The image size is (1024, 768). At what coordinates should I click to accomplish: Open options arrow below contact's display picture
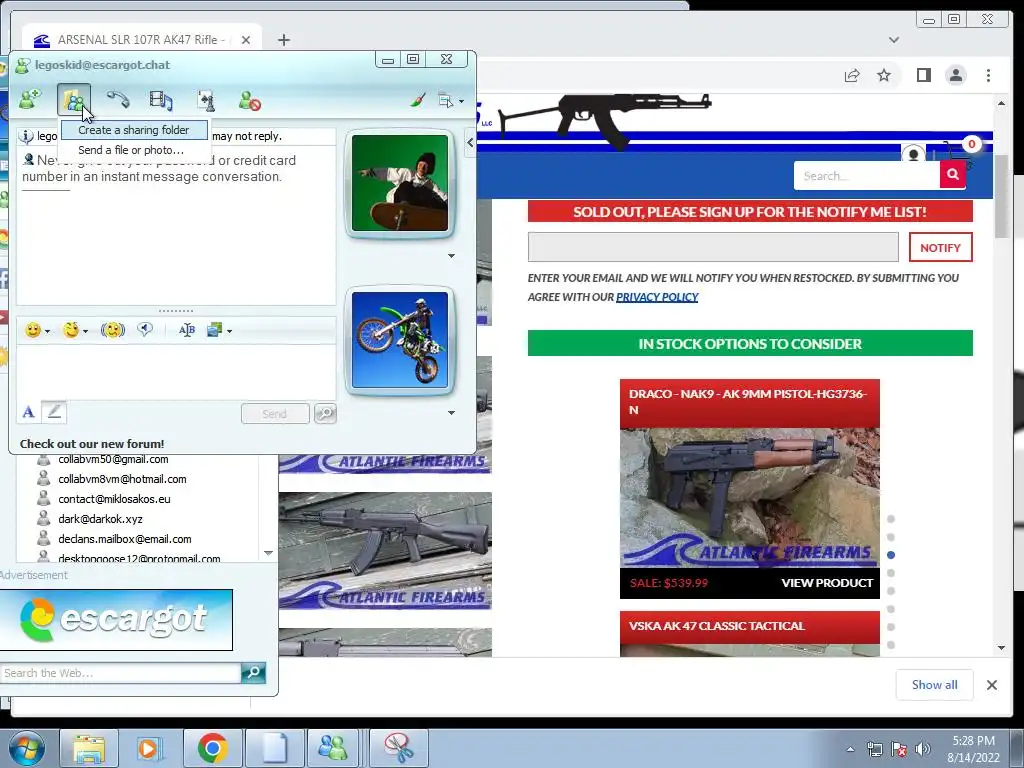(x=451, y=256)
